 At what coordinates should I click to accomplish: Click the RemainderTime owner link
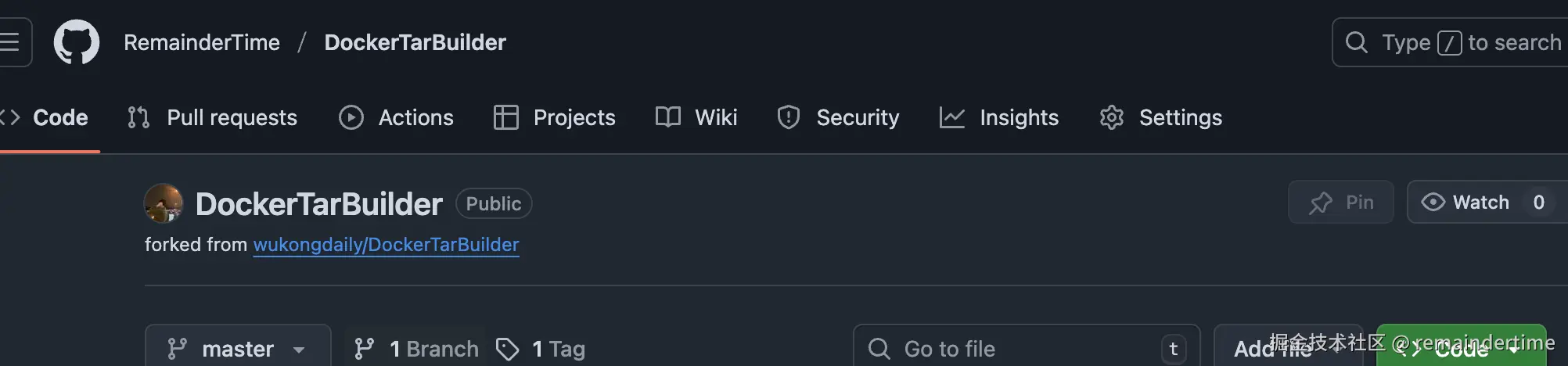click(x=202, y=42)
